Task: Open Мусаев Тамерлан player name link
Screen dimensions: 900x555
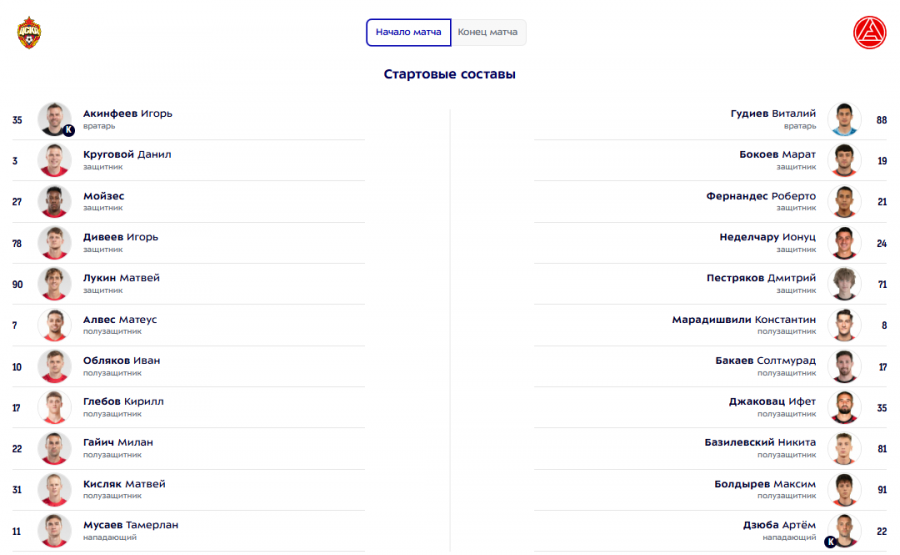Action: (131, 525)
